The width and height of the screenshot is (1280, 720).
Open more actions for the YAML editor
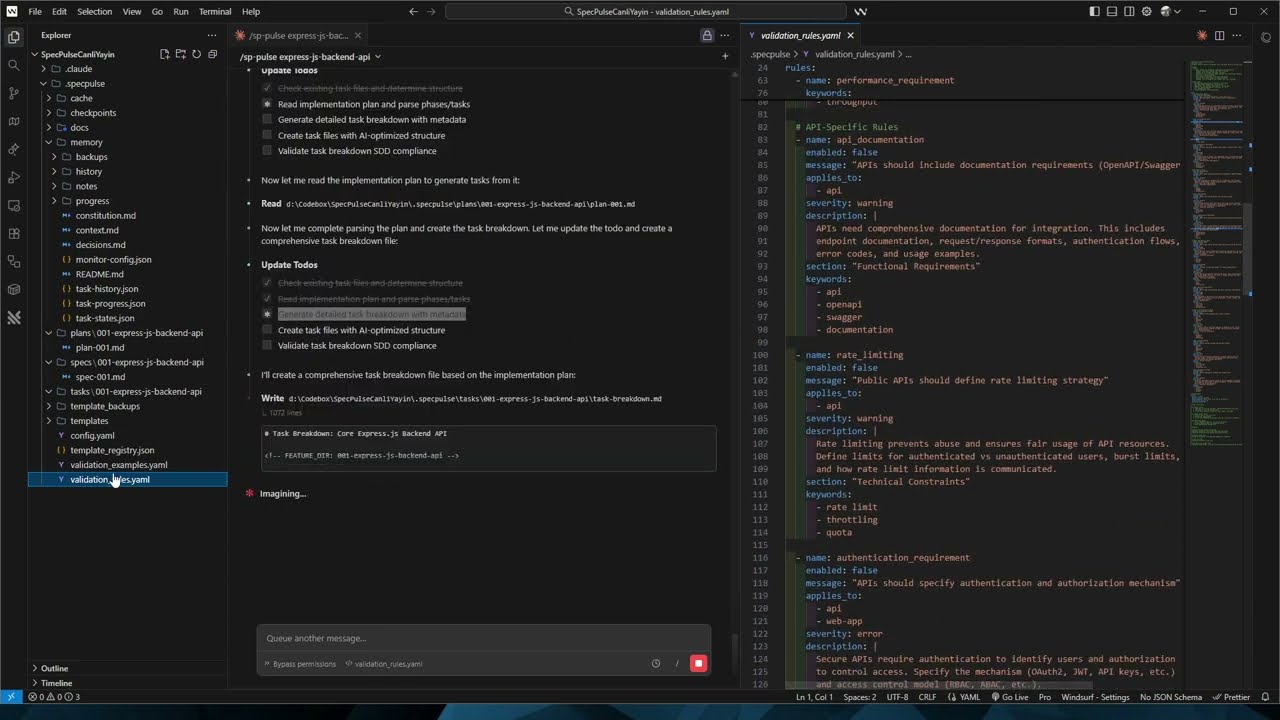(1237, 35)
